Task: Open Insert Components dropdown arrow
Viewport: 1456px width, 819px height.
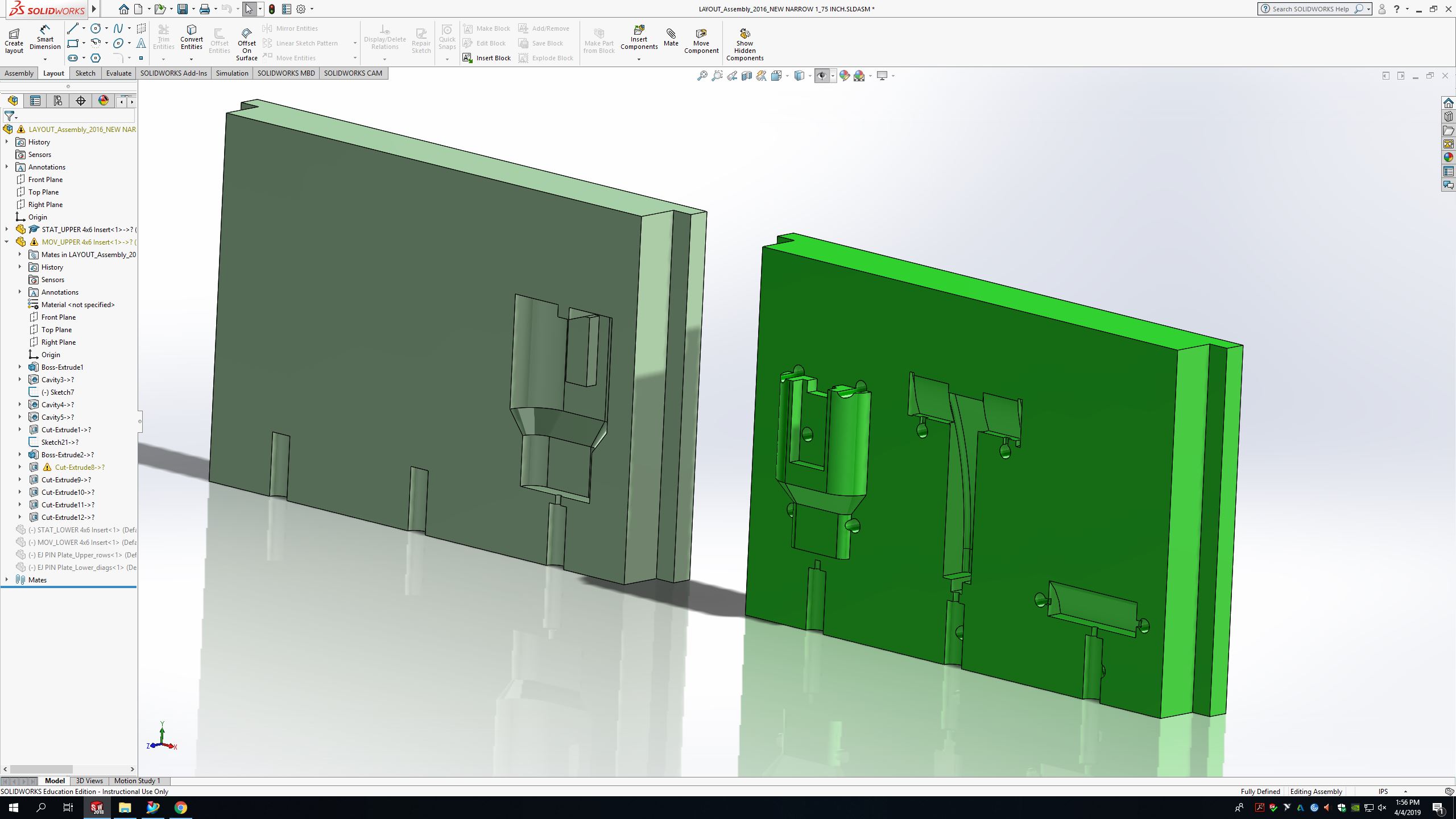Action: (x=639, y=59)
